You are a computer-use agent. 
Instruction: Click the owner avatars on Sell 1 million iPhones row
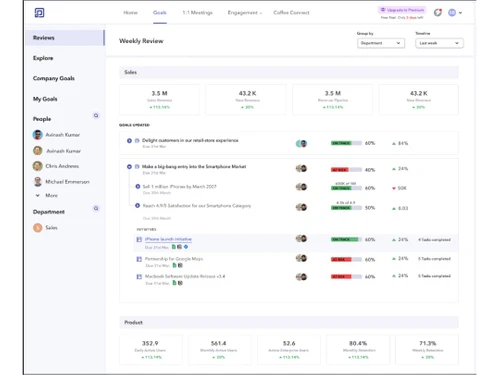tap(301, 187)
